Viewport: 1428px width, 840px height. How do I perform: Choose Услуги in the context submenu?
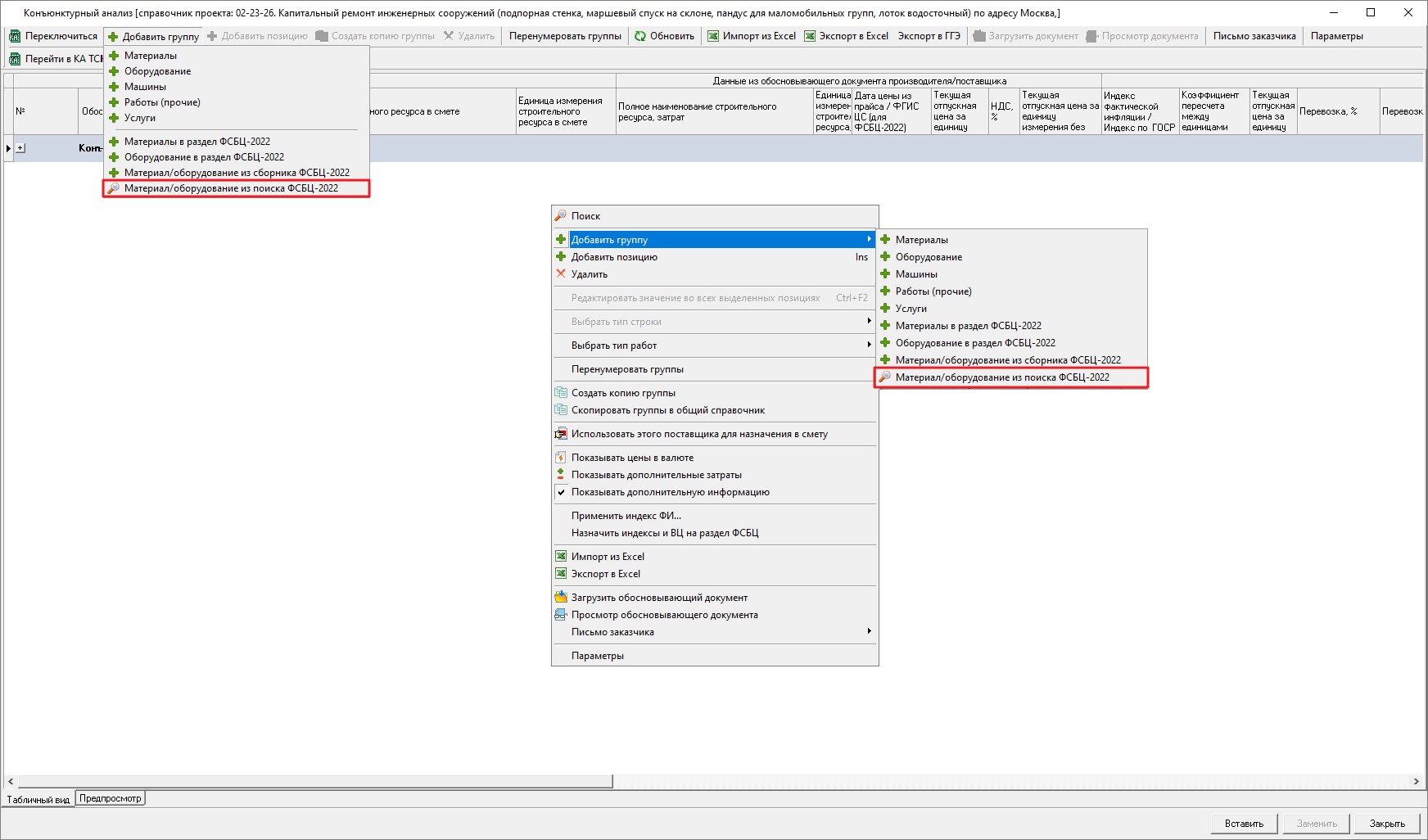click(1011, 309)
